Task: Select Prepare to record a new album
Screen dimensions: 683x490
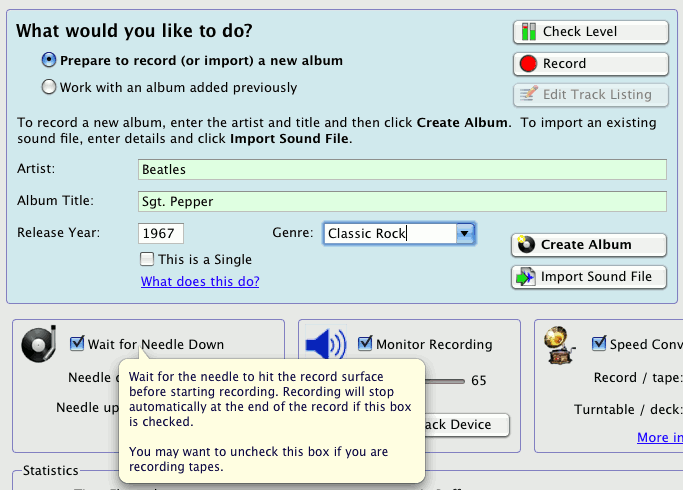Action: [x=49, y=61]
